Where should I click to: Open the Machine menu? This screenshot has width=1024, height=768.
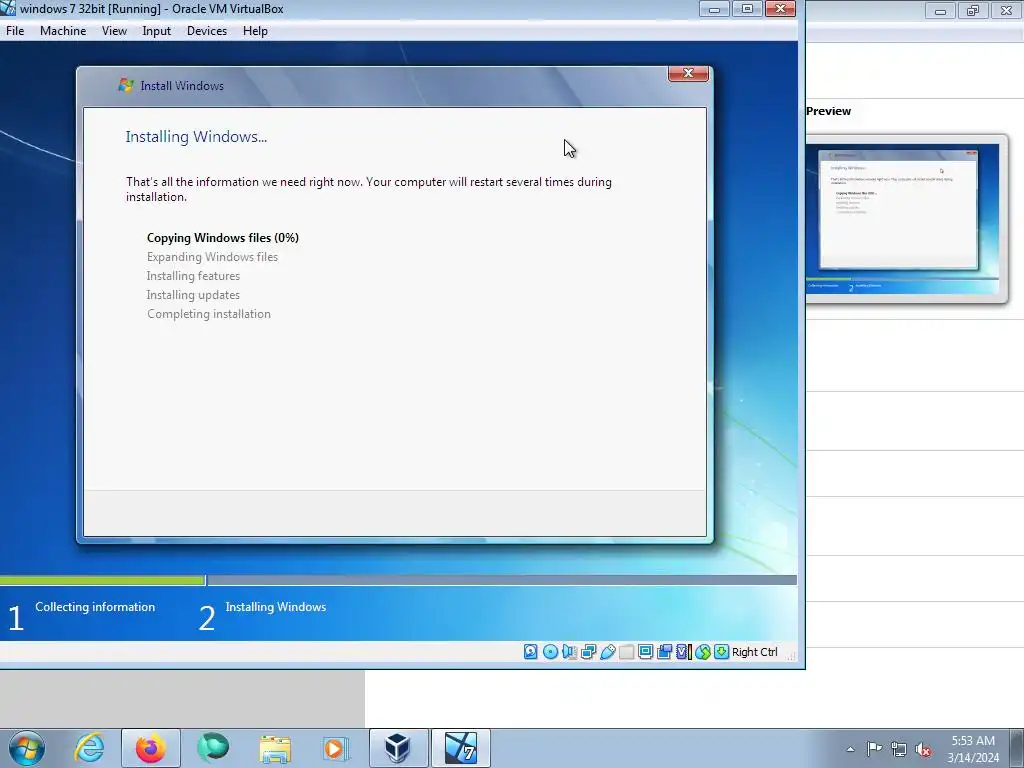click(63, 31)
